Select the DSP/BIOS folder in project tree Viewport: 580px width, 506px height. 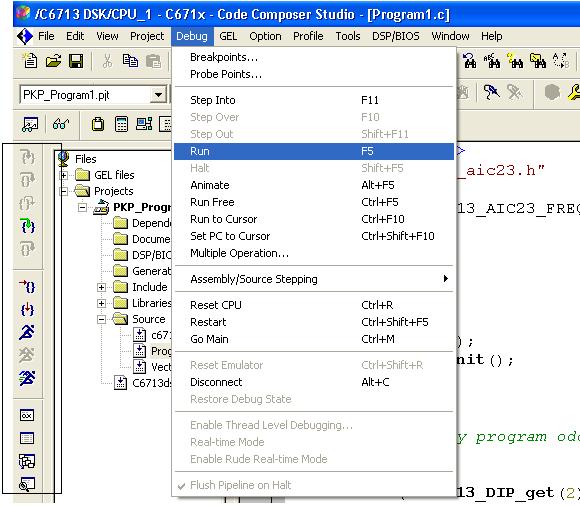click(x=152, y=255)
